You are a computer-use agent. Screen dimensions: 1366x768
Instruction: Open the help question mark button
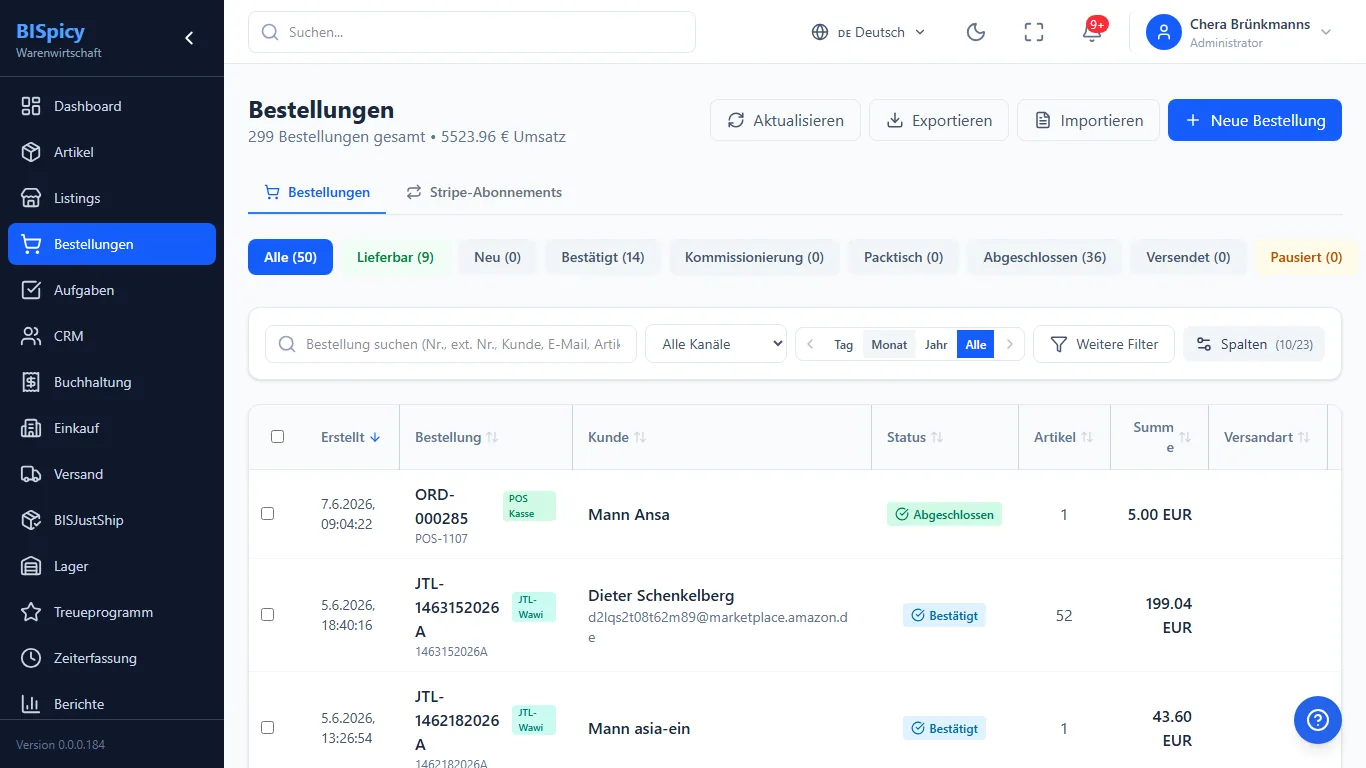(1318, 720)
